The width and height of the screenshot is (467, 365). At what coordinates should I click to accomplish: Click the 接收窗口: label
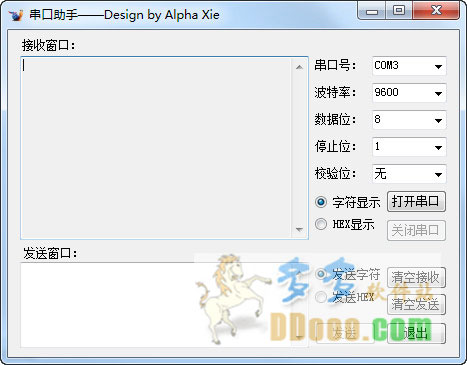(49, 45)
